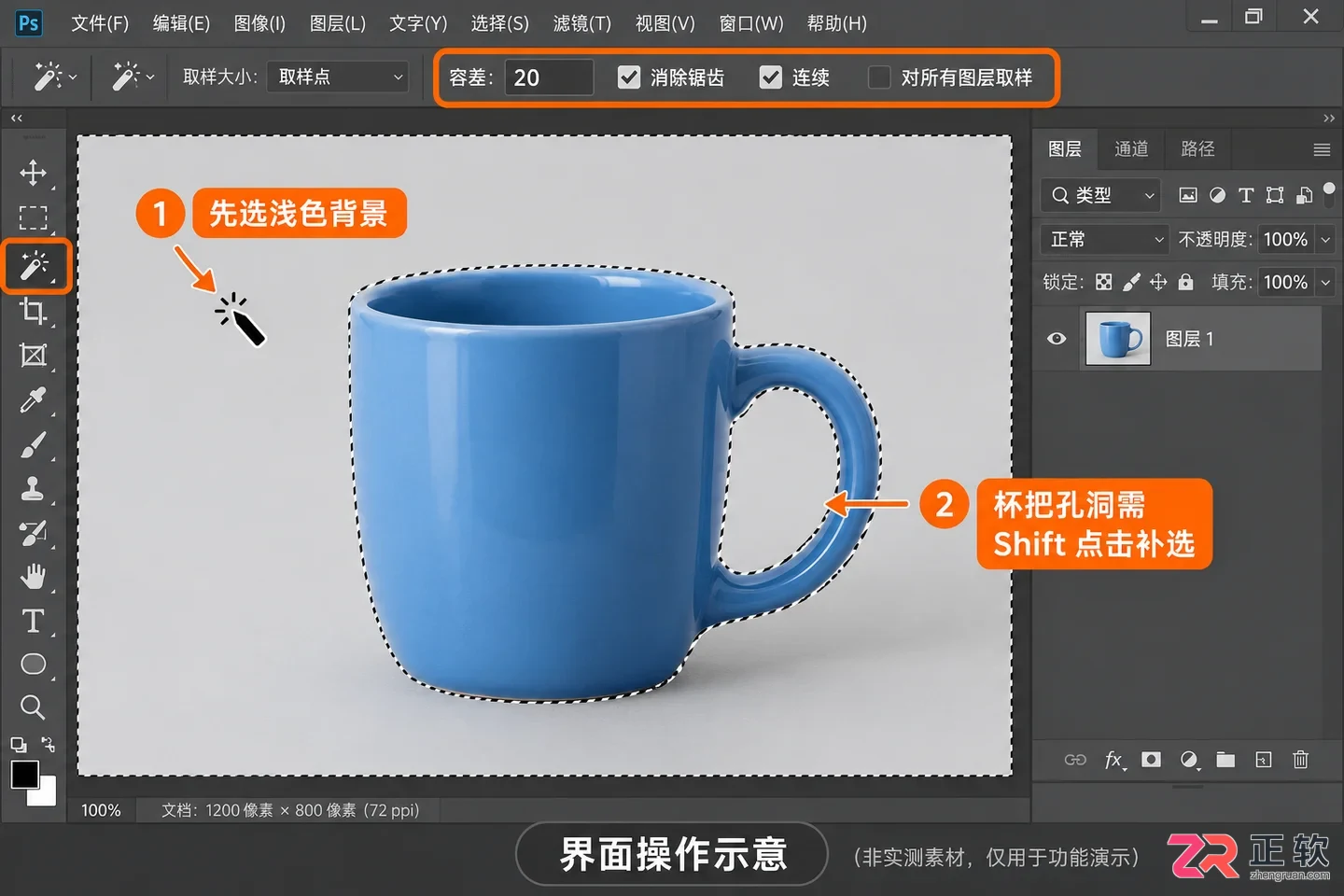The width and height of the screenshot is (1344, 896).
Task: Create new adjustment layer
Action: click(1189, 760)
